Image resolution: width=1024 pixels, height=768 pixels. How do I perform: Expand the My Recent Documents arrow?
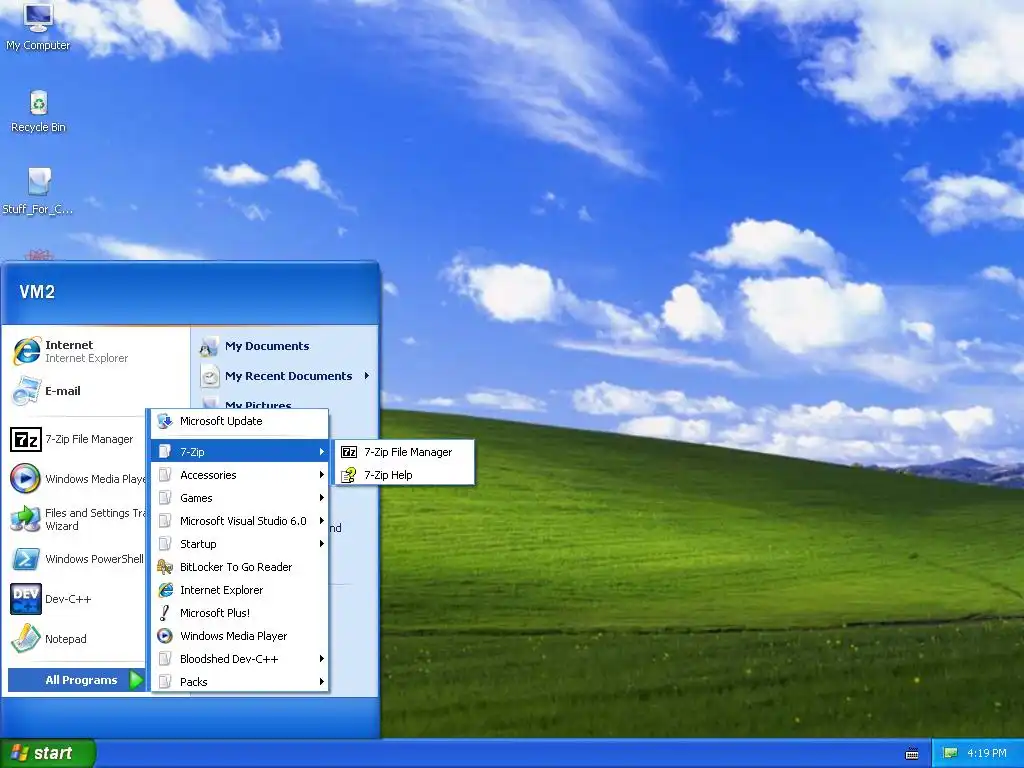367,376
